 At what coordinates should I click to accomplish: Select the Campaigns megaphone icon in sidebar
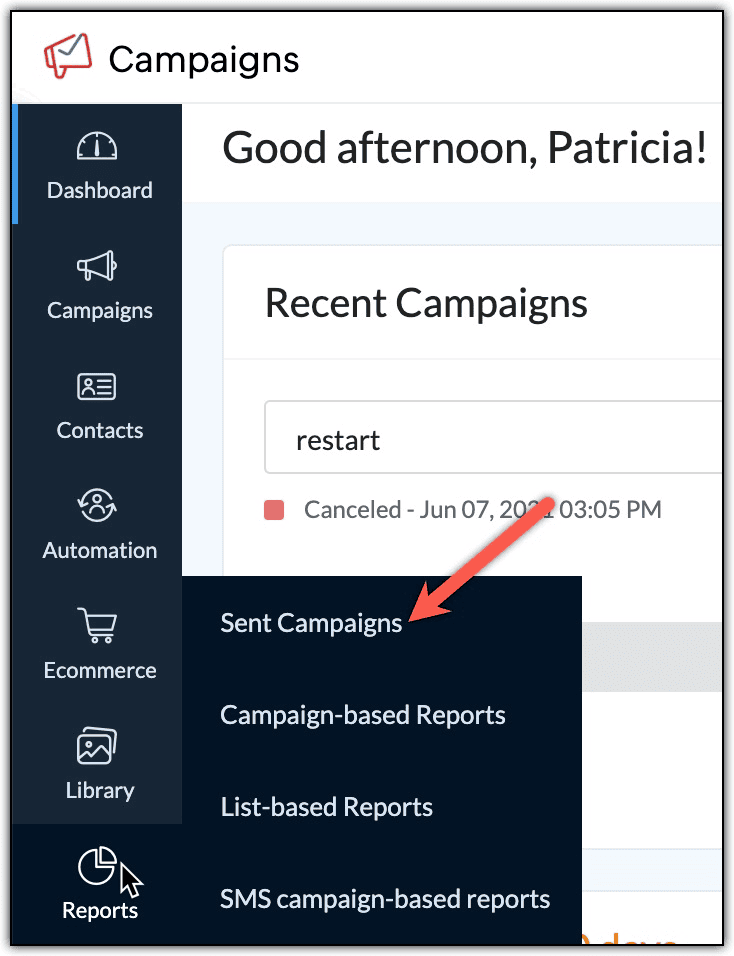pyautogui.click(x=97, y=266)
